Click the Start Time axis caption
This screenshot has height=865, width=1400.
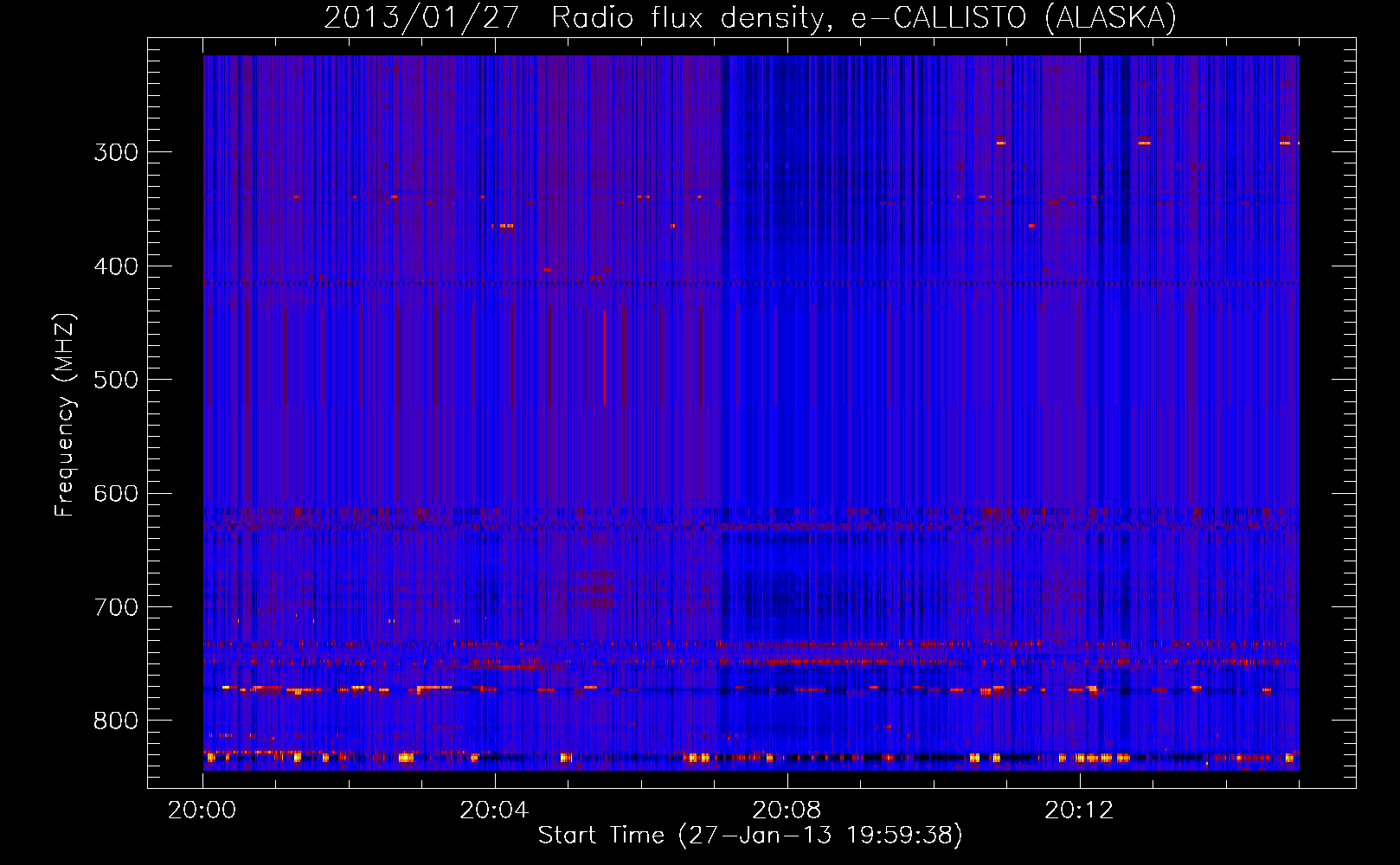pyautogui.click(x=750, y=836)
